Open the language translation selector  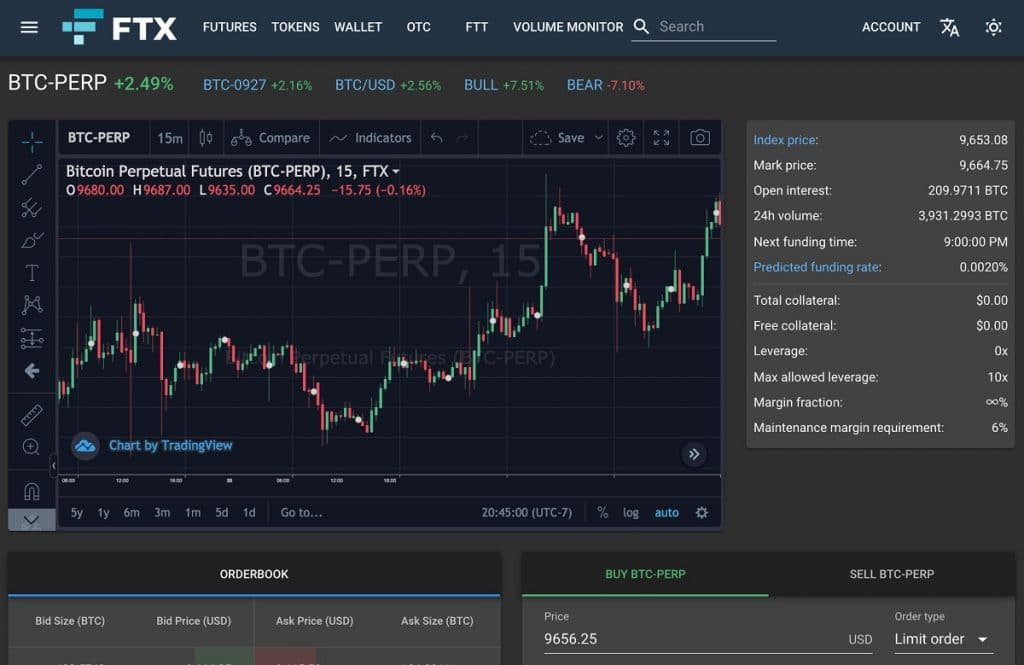point(950,27)
